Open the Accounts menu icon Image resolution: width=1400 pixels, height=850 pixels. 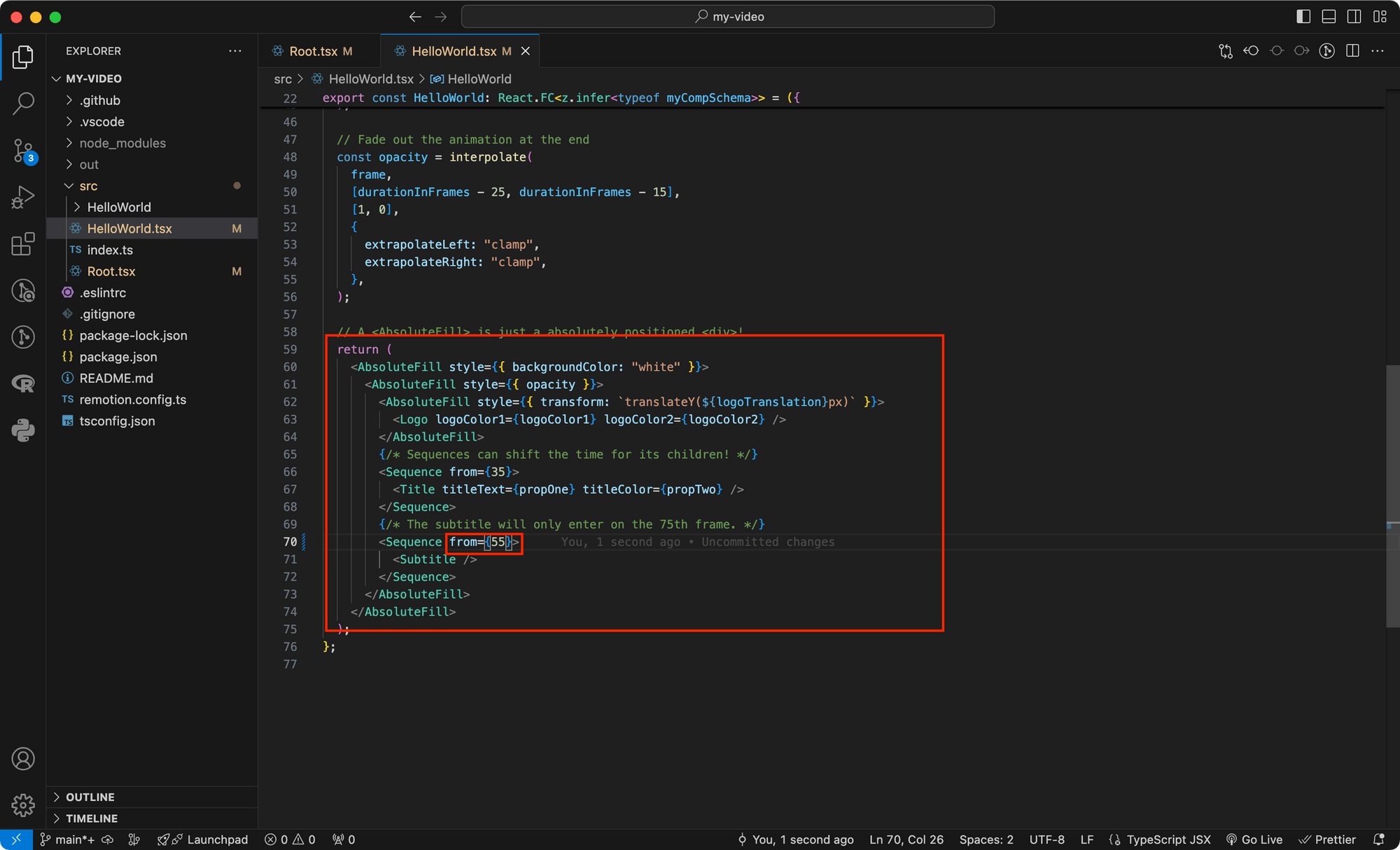[x=23, y=759]
